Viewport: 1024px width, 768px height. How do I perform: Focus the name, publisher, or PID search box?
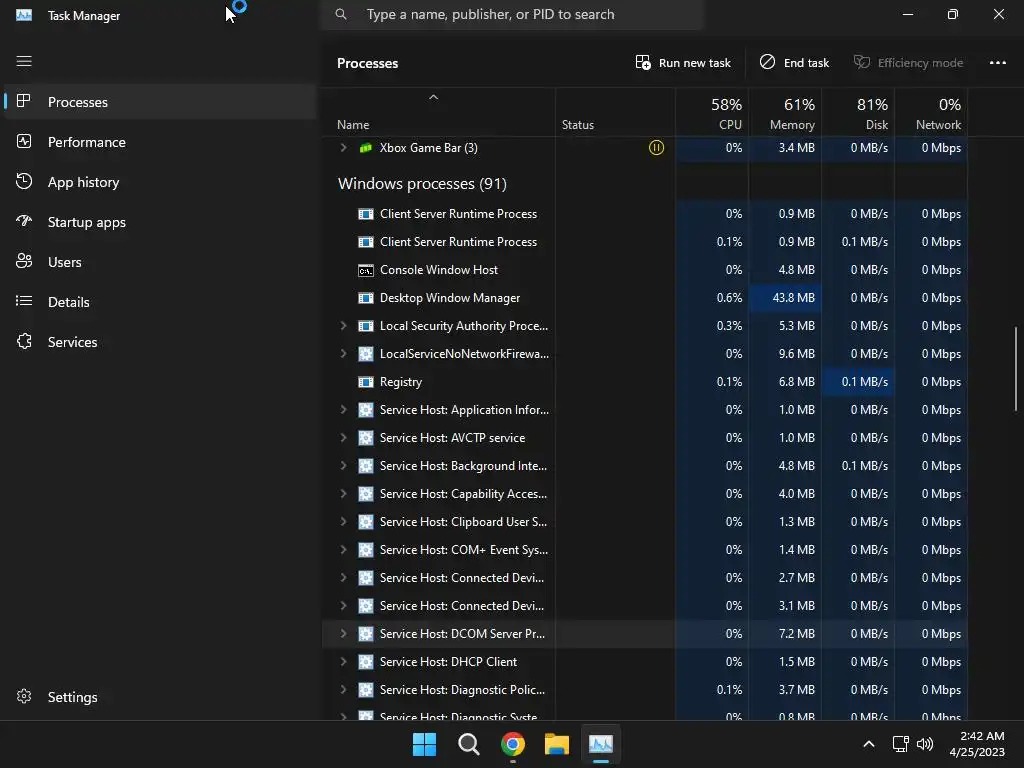pyautogui.click(x=512, y=14)
